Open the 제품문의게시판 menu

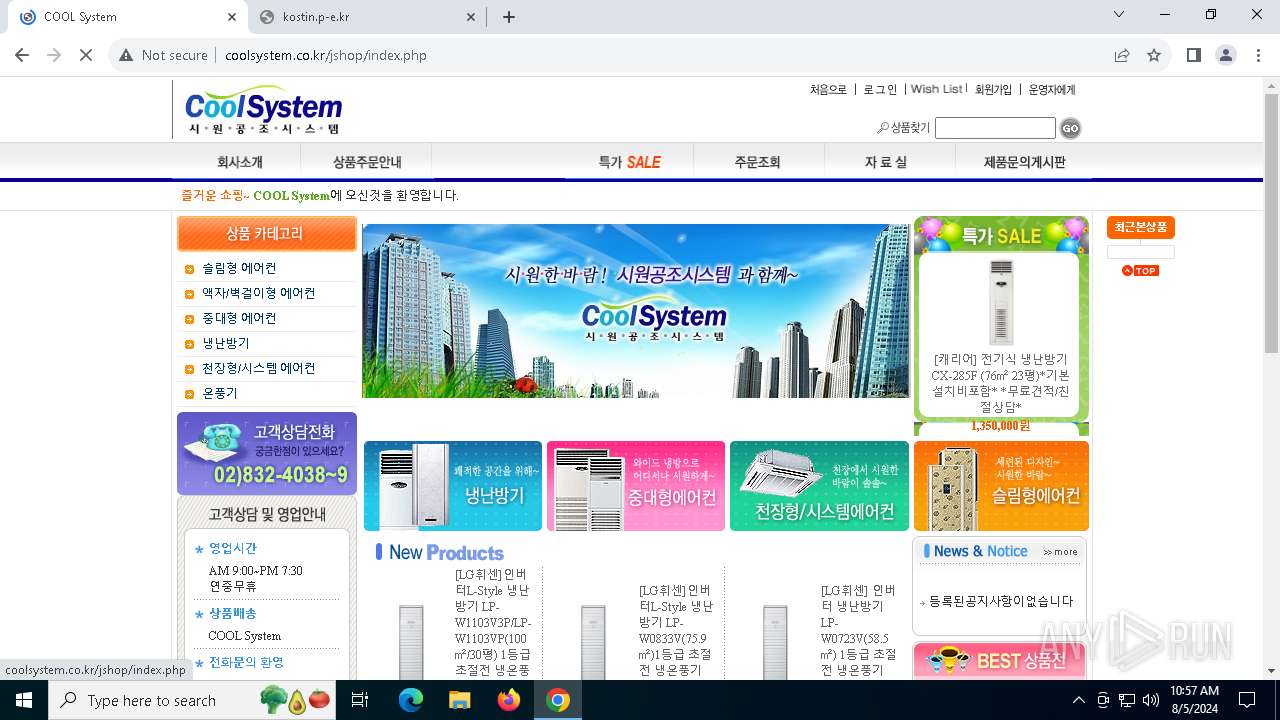point(1025,162)
